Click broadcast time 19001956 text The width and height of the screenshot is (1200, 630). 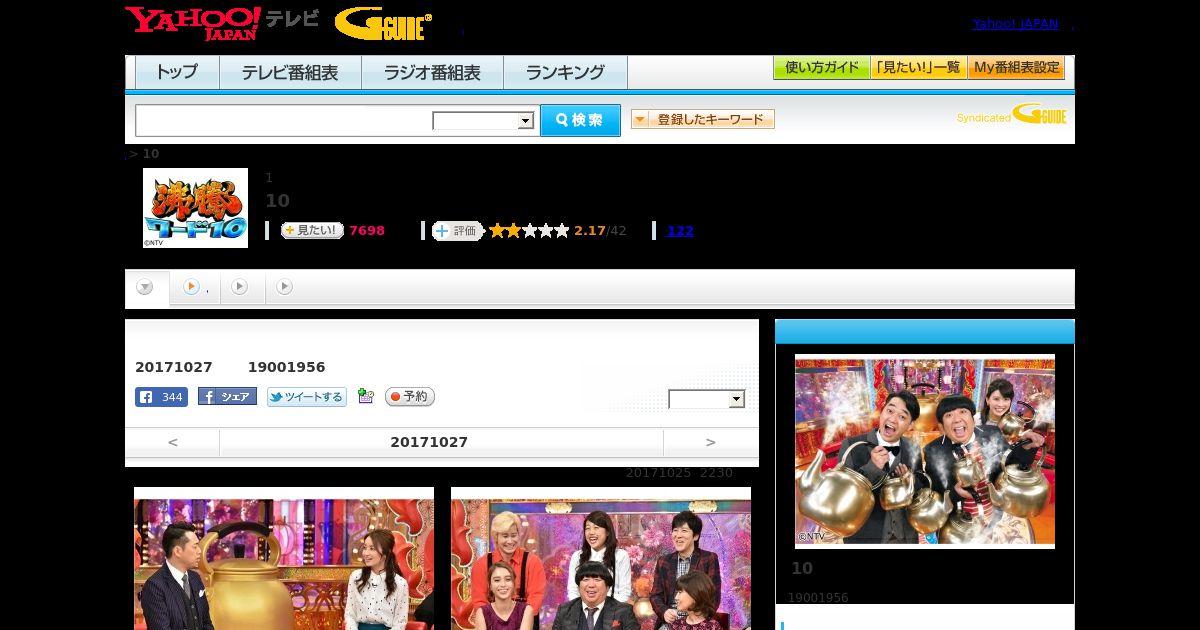pos(286,367)
